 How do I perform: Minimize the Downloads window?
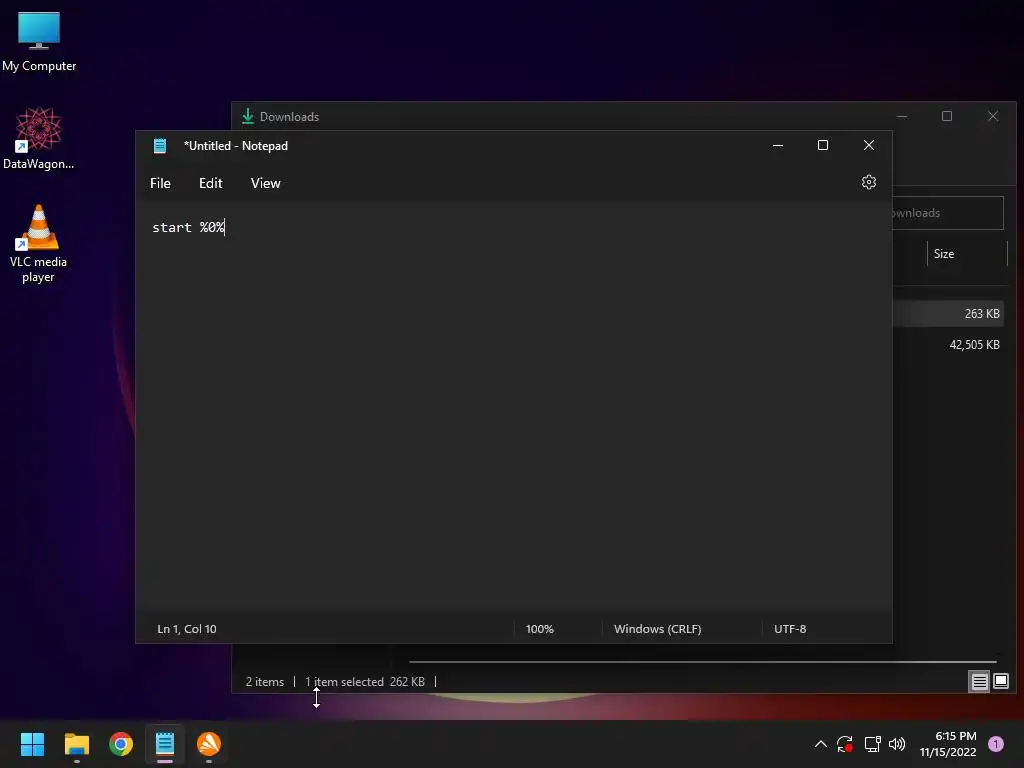coord(902,116)
